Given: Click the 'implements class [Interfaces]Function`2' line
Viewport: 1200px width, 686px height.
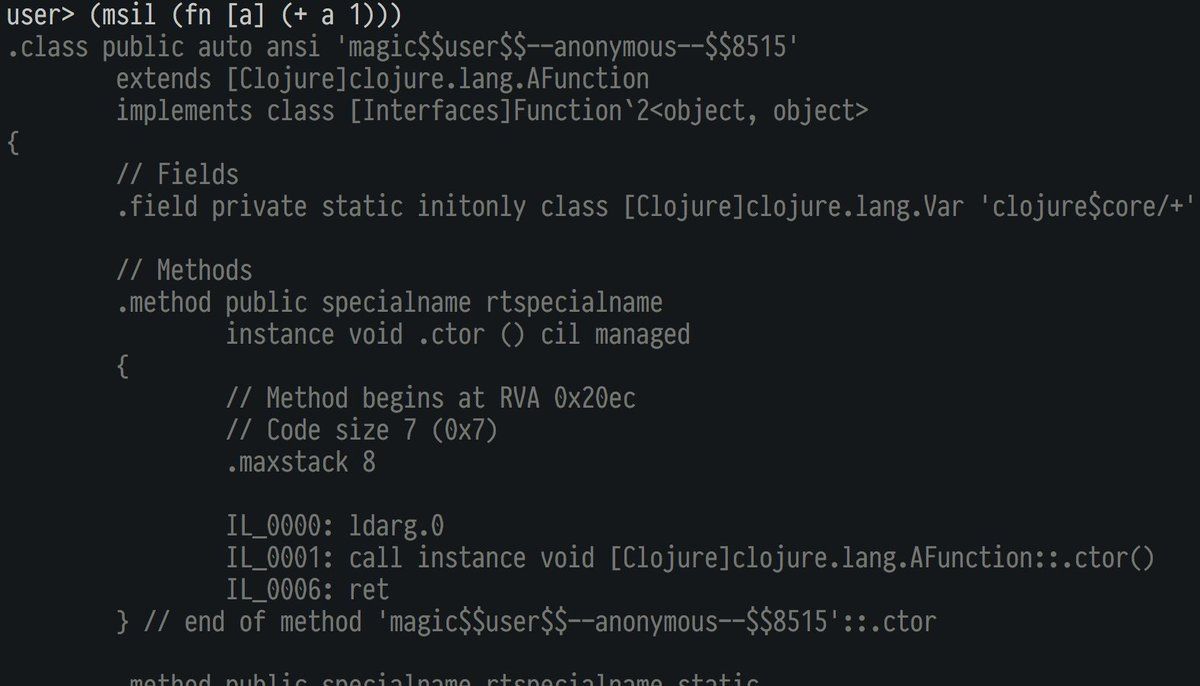Looking at the screenshot, I should (x=383, y=111).
